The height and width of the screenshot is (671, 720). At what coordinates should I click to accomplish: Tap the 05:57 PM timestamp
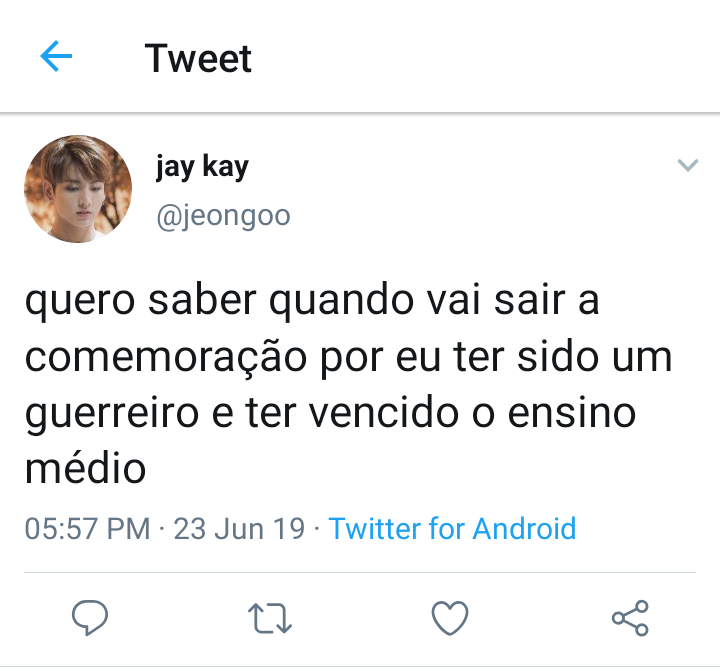click(87, 529)
